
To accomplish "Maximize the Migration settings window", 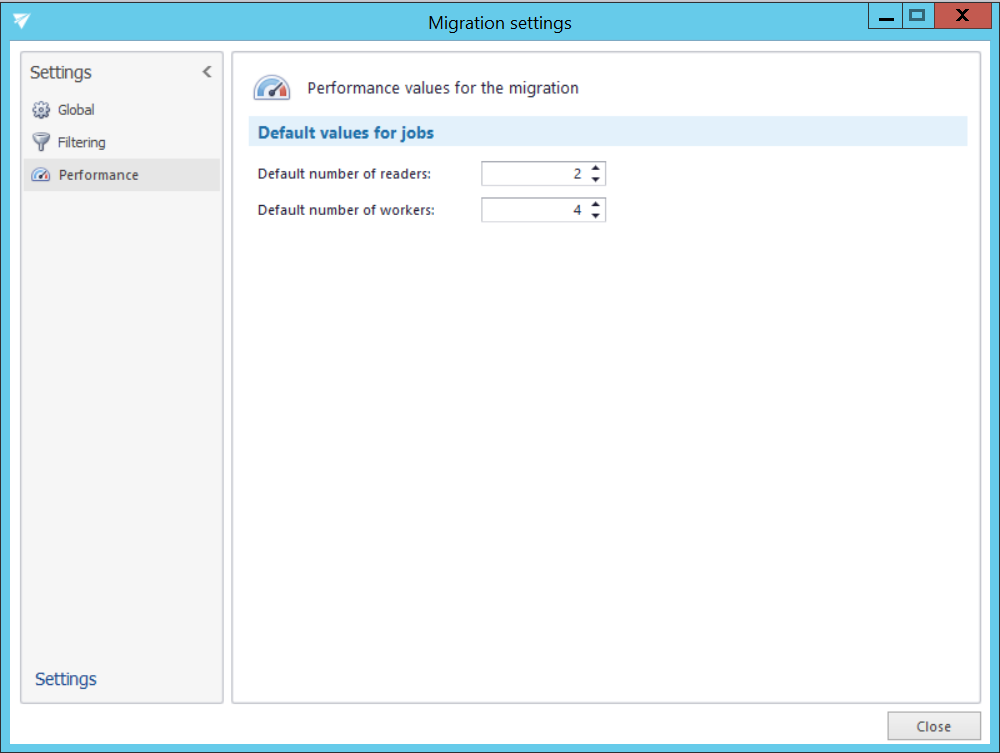I will [x=916, y=15].
